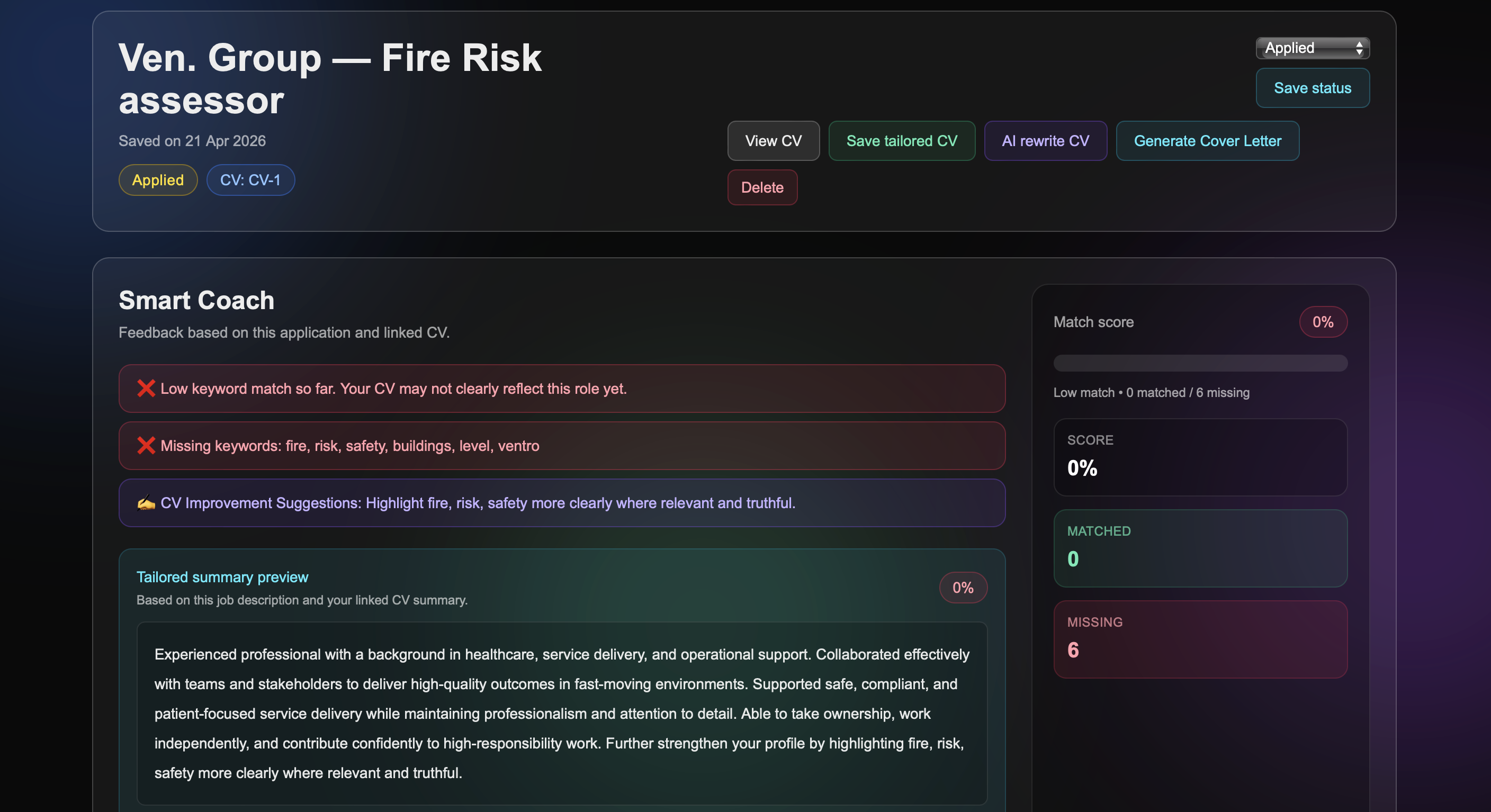This screenshot has height=812, width=1491.
Task: Click red X icon on low keyword match
Action: (146, 389)
